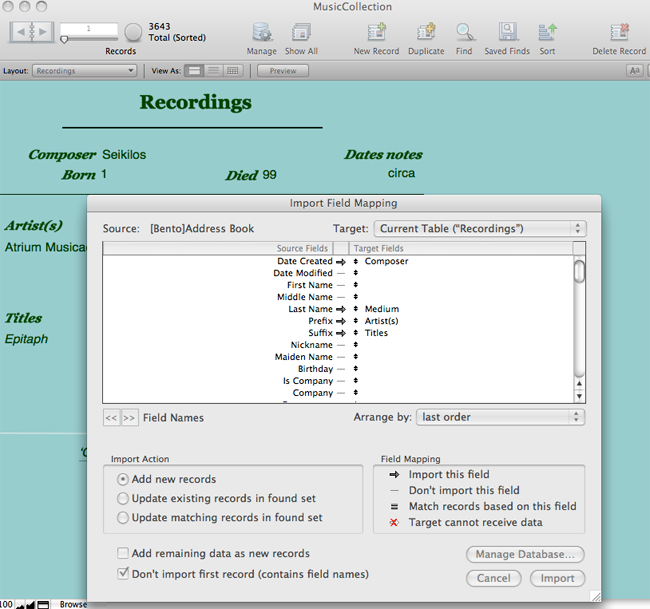Viewport: 650px width, 609px height.
Task: Click the Delete Record icon
Action: [619, 33]
